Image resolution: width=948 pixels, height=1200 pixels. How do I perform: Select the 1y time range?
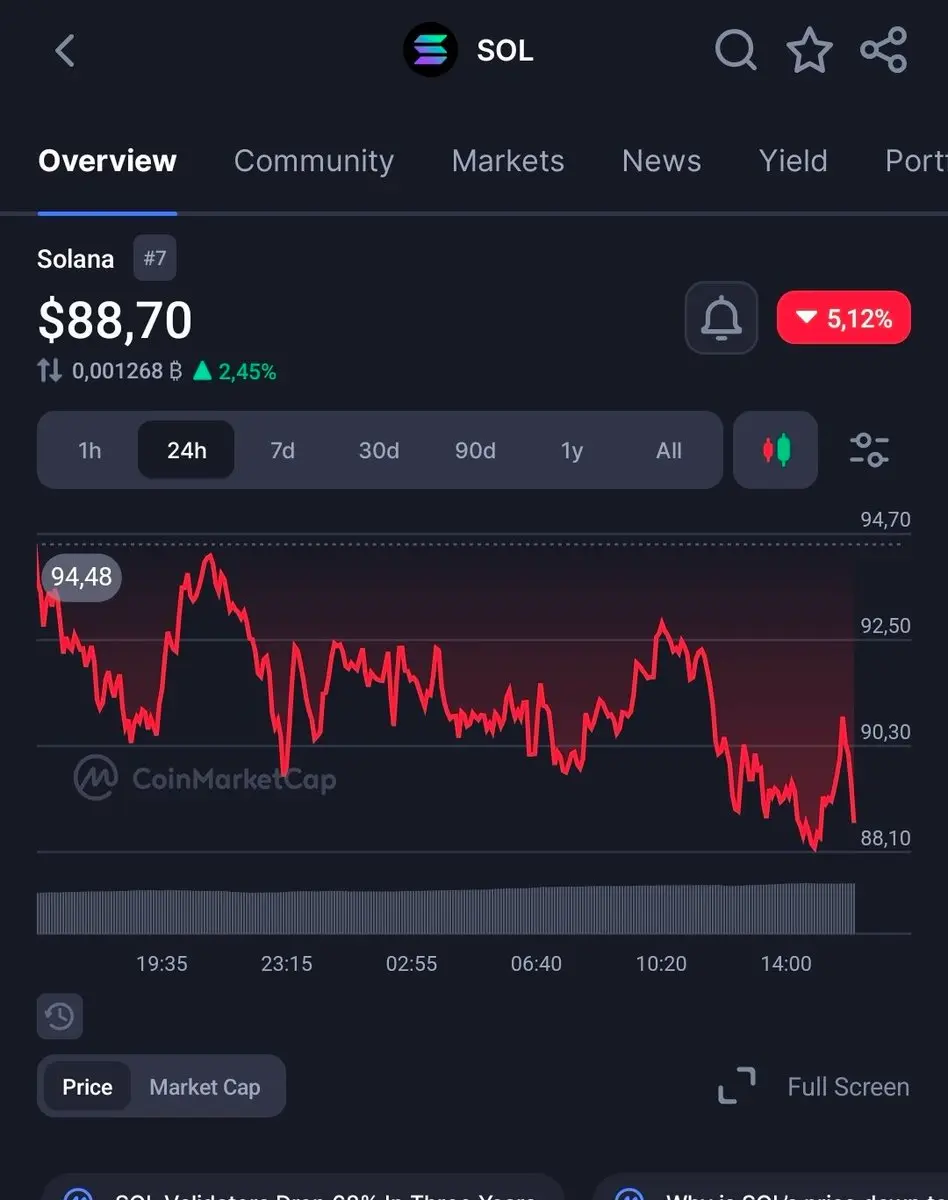572,450
